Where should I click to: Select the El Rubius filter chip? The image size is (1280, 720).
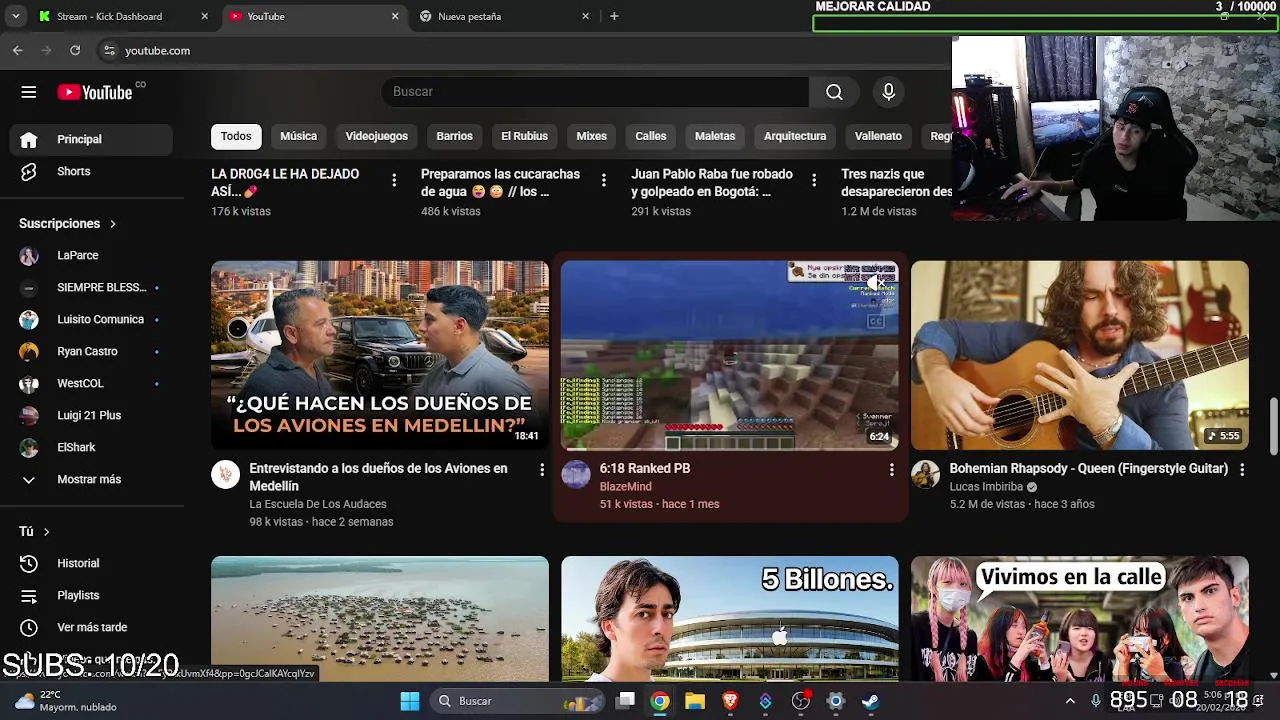(524, 136)
